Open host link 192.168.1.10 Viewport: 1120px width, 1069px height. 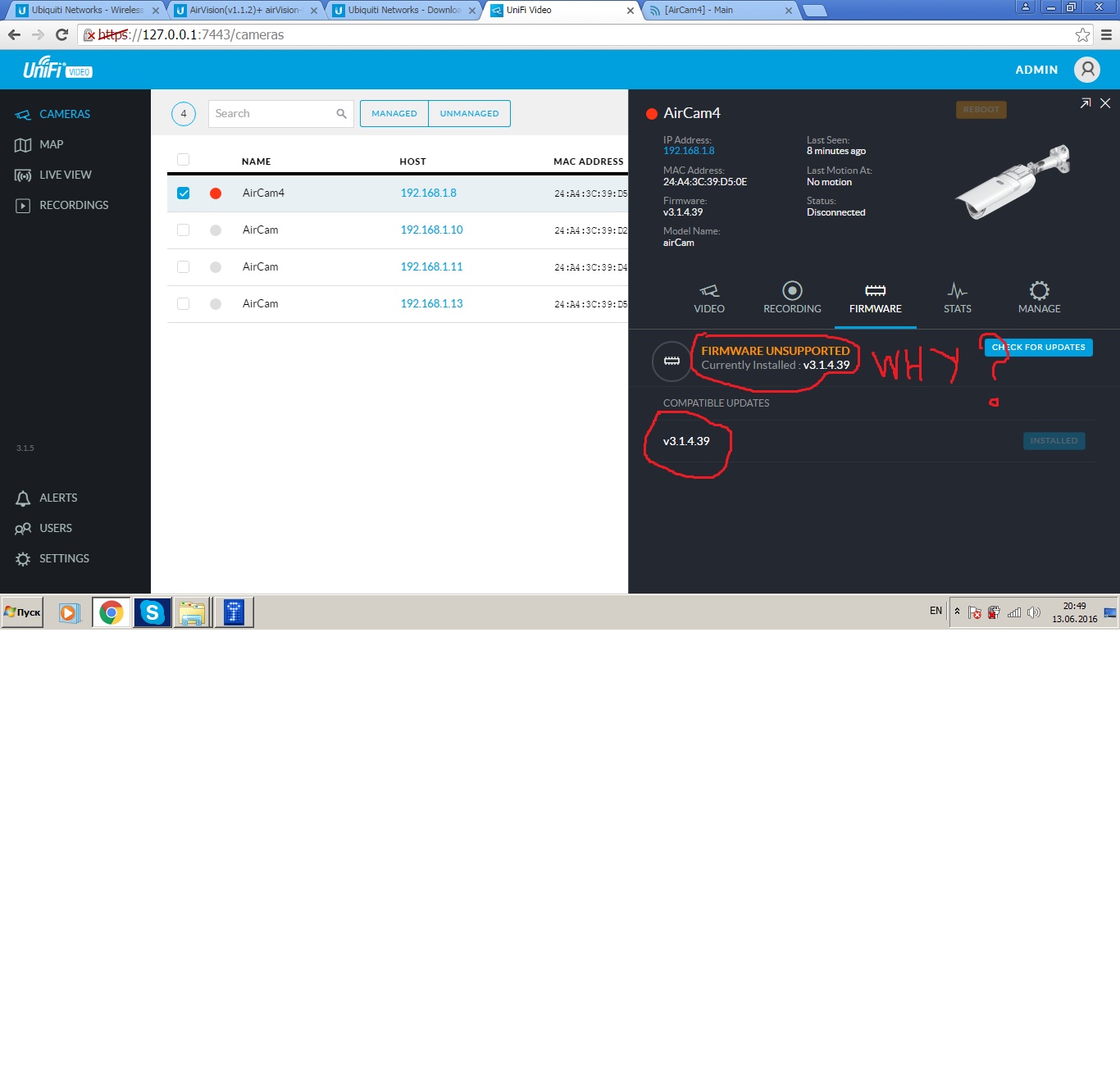click(431, 230)
